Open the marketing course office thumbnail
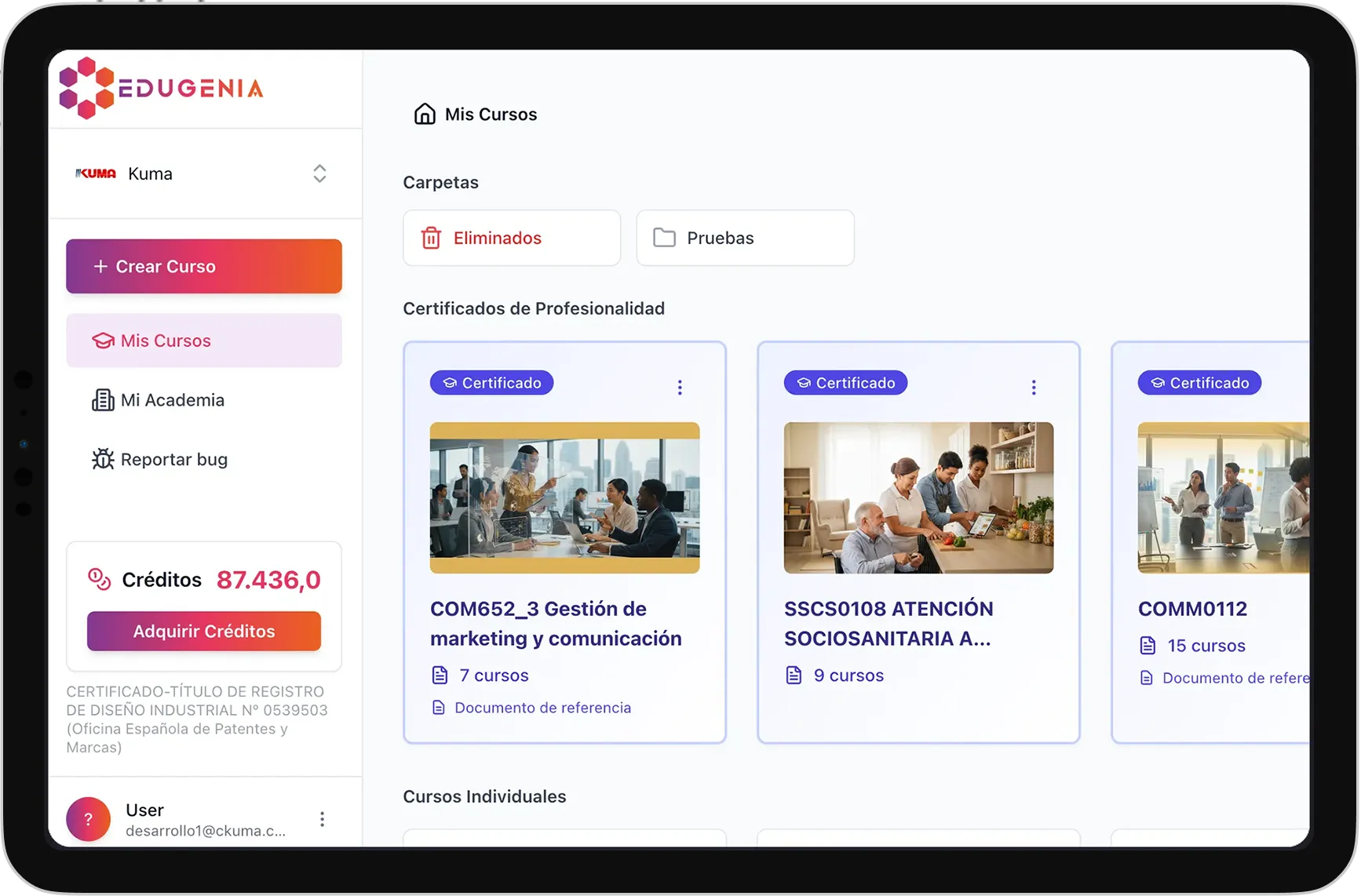1361x896 pixels. click(x=564, y=497)
